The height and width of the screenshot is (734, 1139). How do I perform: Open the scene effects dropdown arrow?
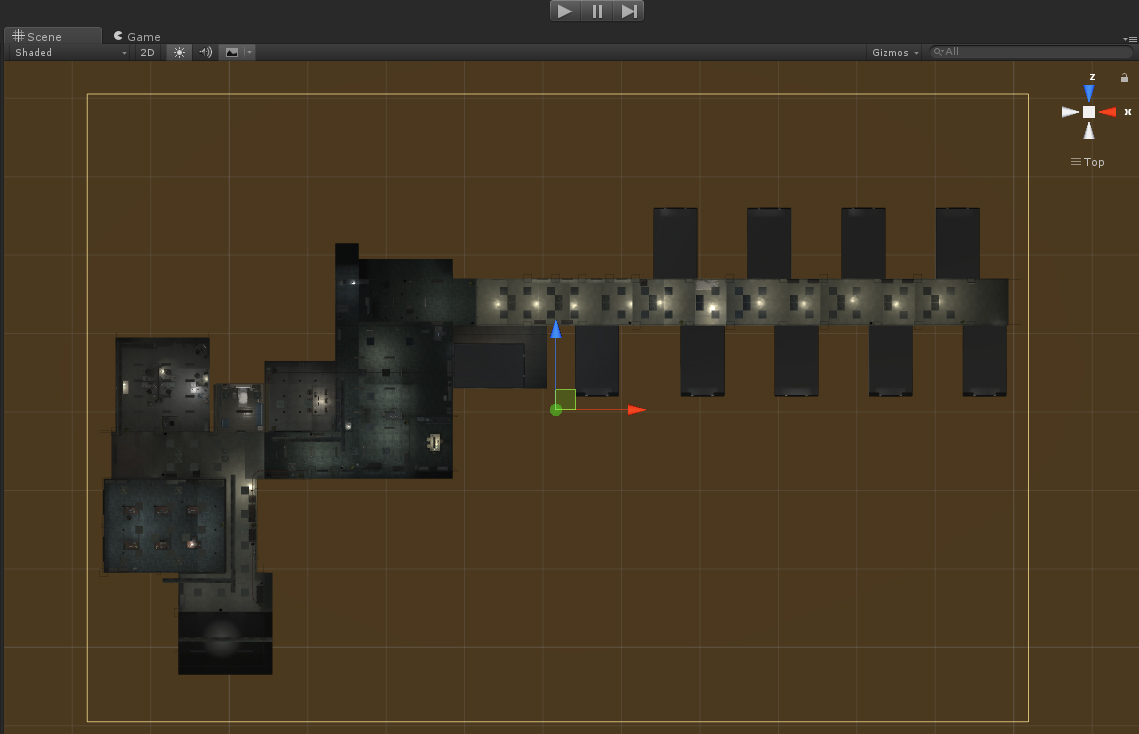pyautogui.click(x=249, y=52)
